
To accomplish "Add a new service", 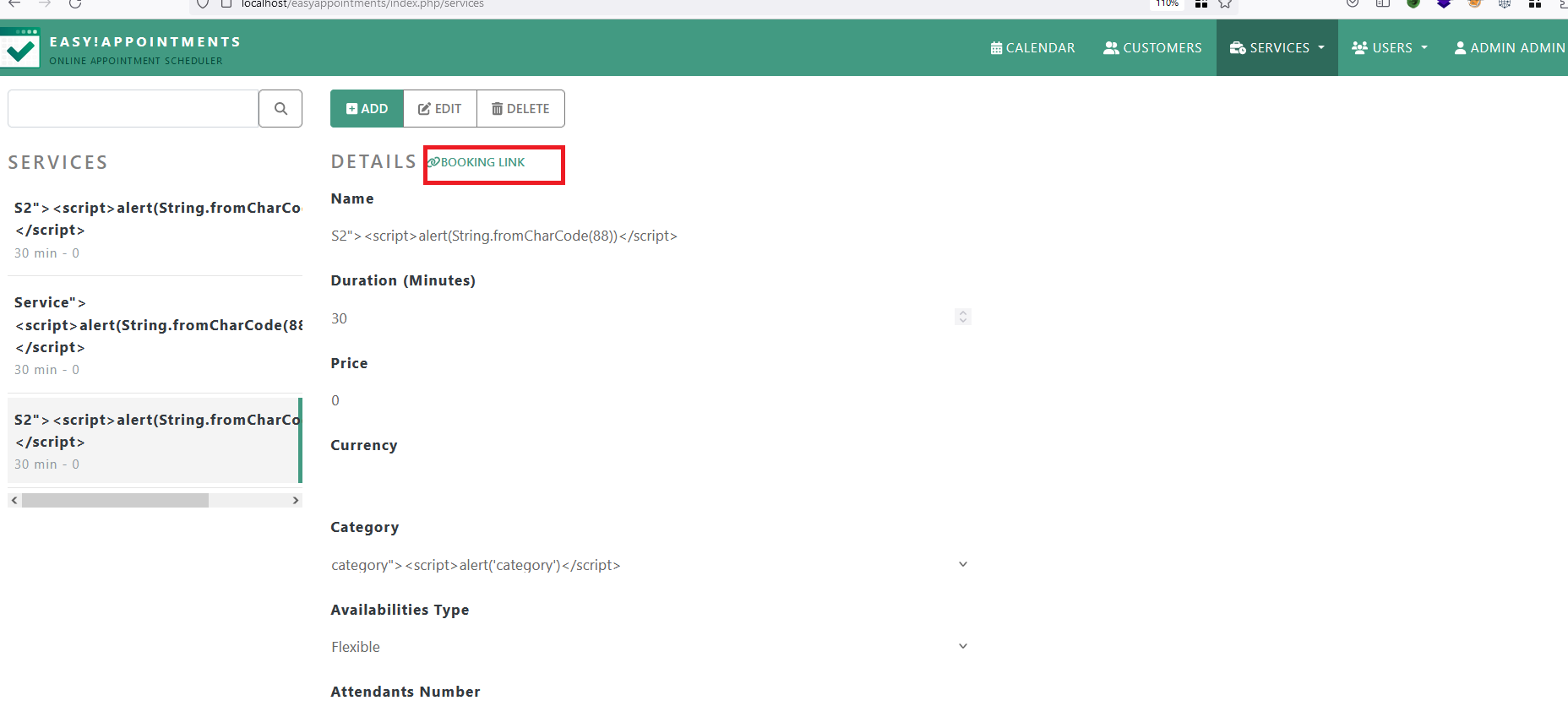I will pos(367,109).
